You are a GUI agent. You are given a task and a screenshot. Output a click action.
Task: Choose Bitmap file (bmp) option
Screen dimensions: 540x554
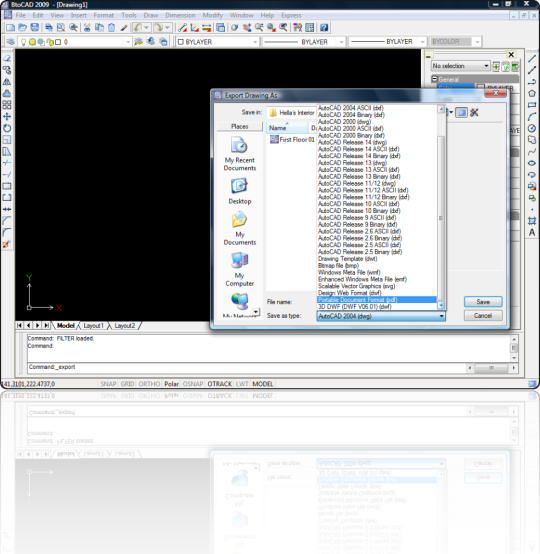[377, 266]
